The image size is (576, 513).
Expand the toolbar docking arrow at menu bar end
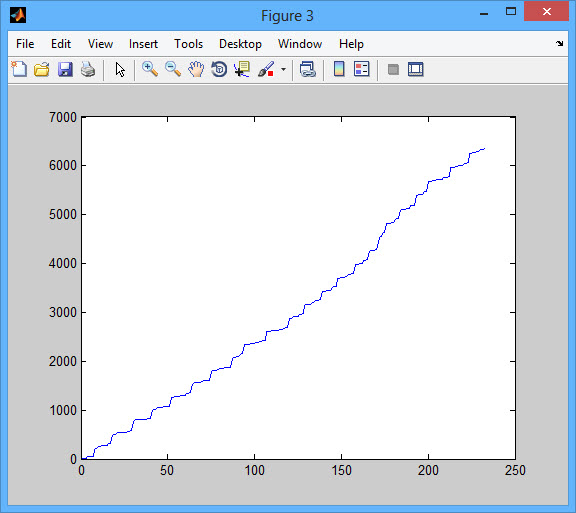point(559,44)
